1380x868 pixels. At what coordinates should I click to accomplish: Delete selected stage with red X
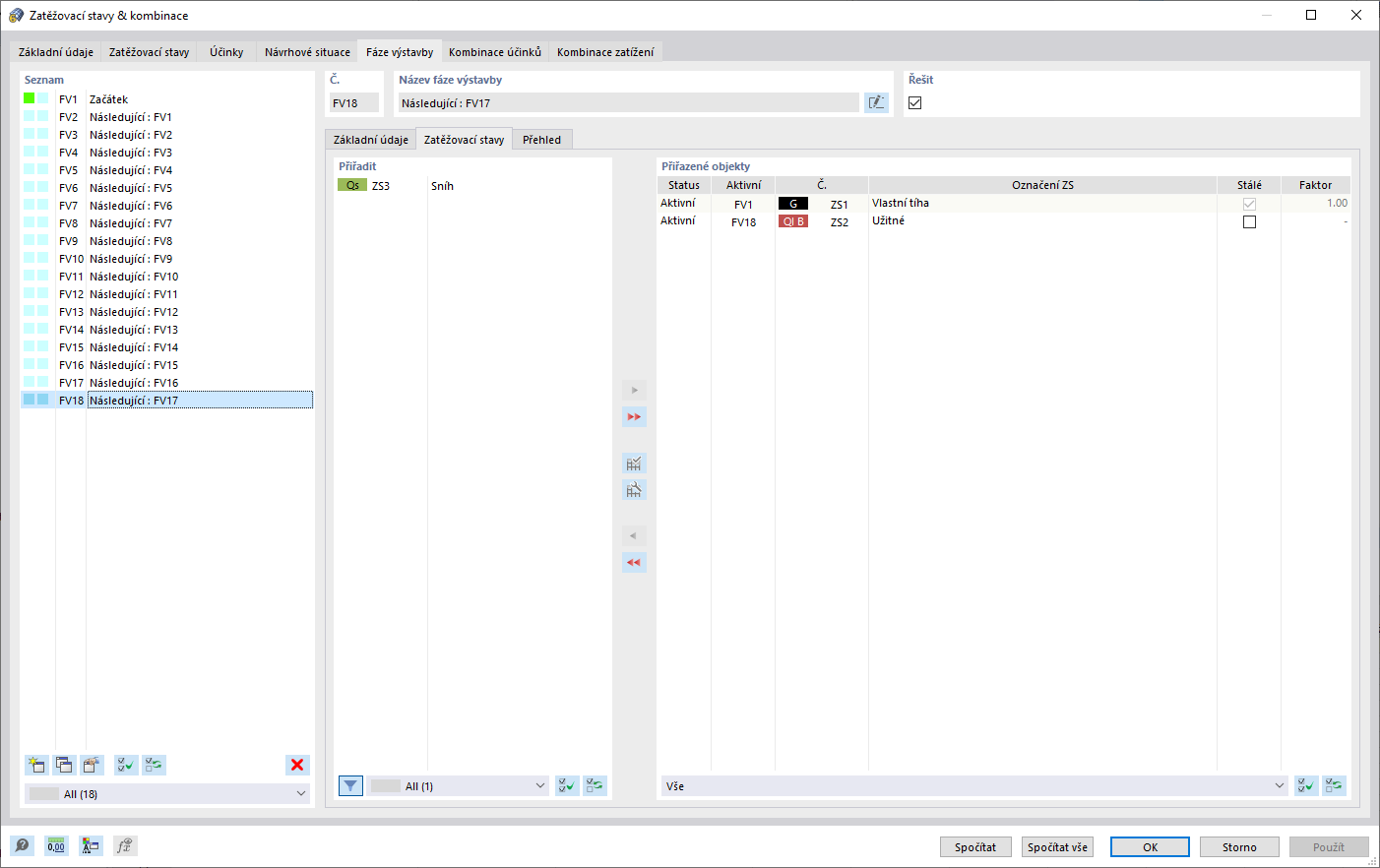(x=297, y=765)
